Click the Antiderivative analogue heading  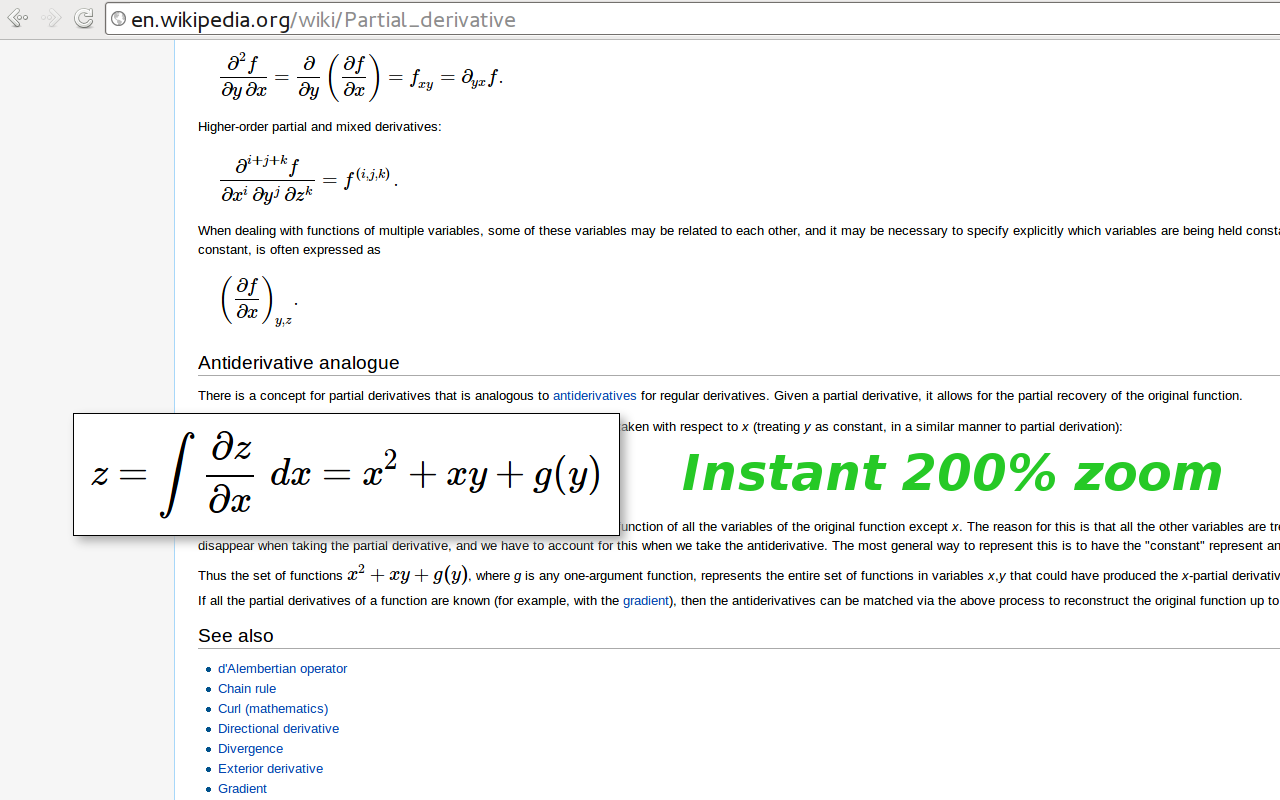coord(298,363)
